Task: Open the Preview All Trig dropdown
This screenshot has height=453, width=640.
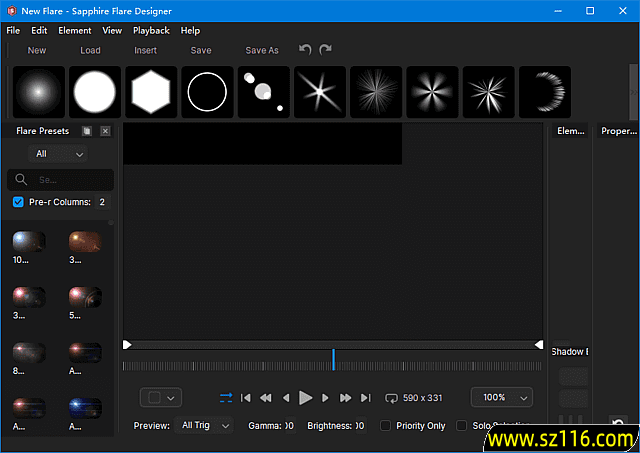Action: click(204, 425)
